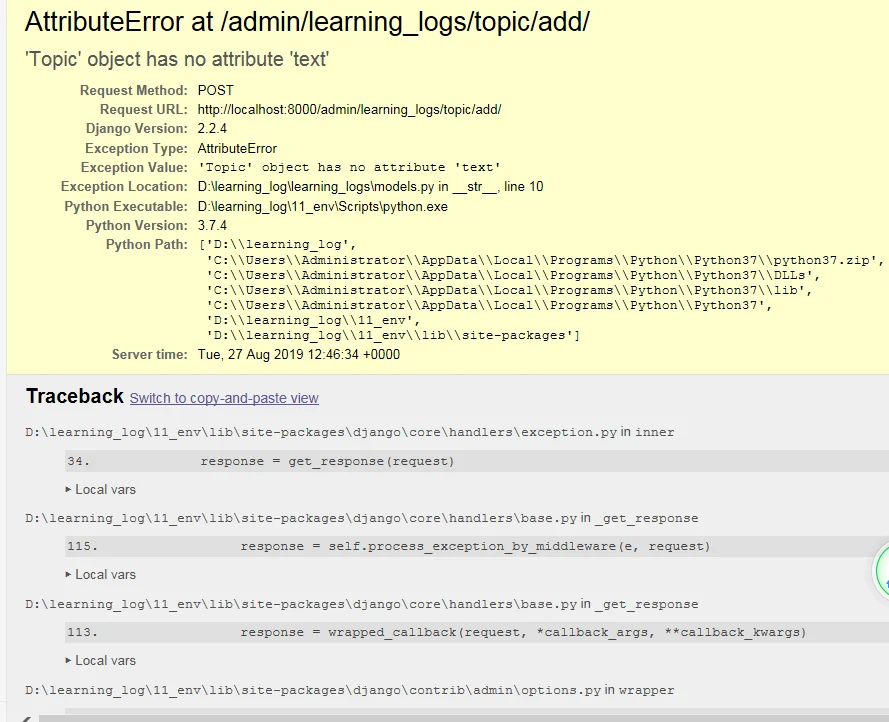
Task: Click the AttributeError page title heading
Action: click(x=306, y=22)
